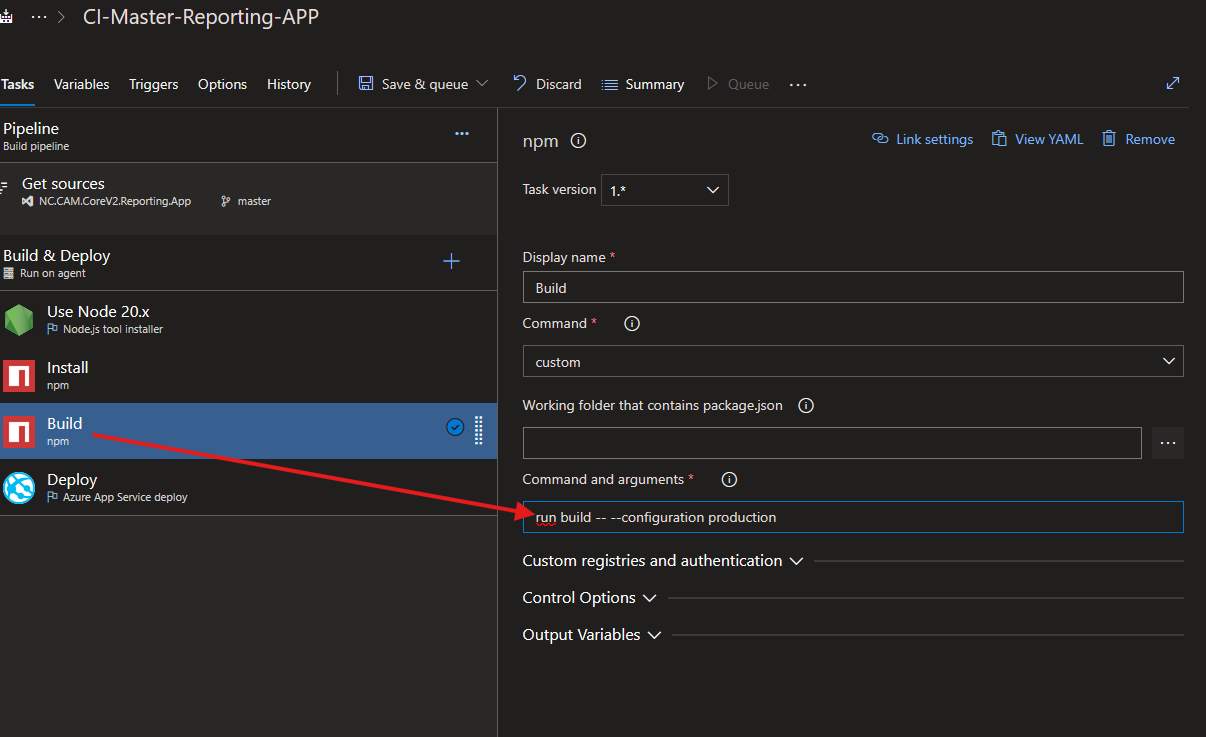This screenshot has width=1206, height=737.
Task: Toggle the Build task enabled checkmark
Action: pos(455,428)
